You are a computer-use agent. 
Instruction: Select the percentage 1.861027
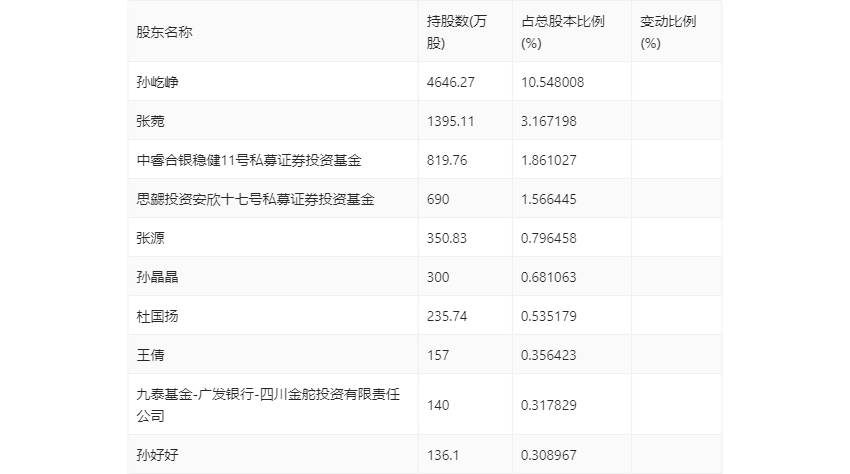click(549, 160)
